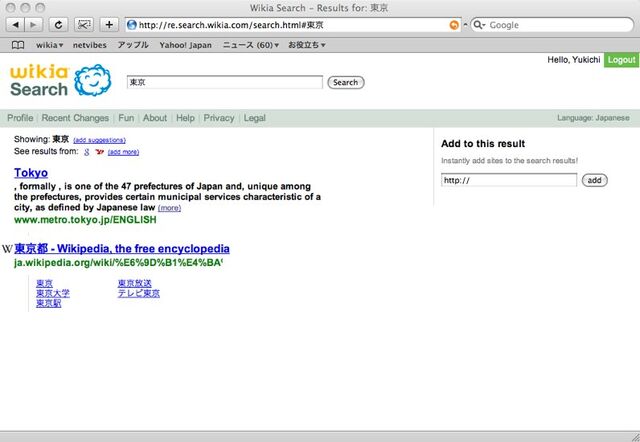Click the Search button
This screenshot has width=640, height=442.
(x=346, y=82)
